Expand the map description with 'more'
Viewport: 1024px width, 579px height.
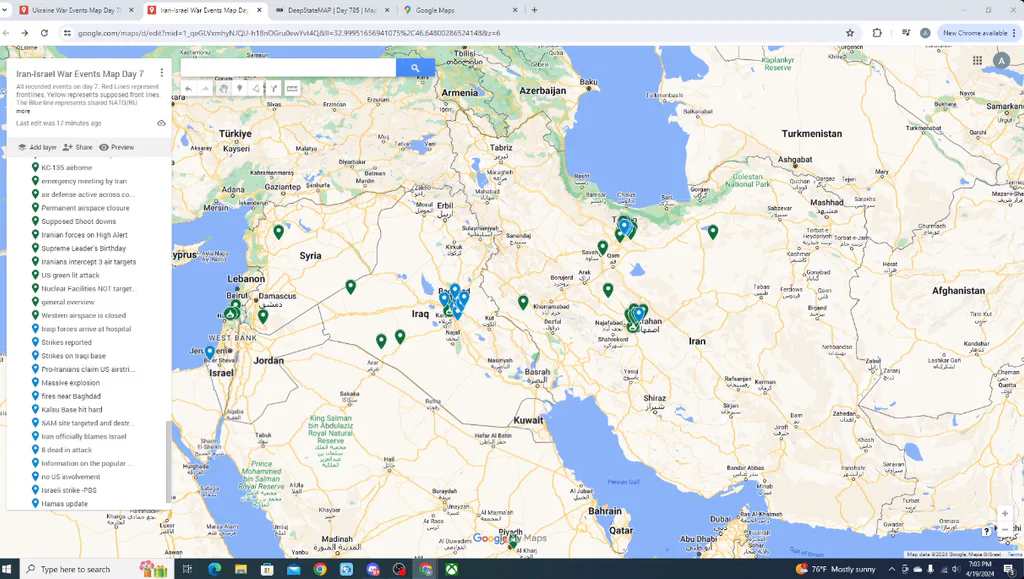coord(23,111)
